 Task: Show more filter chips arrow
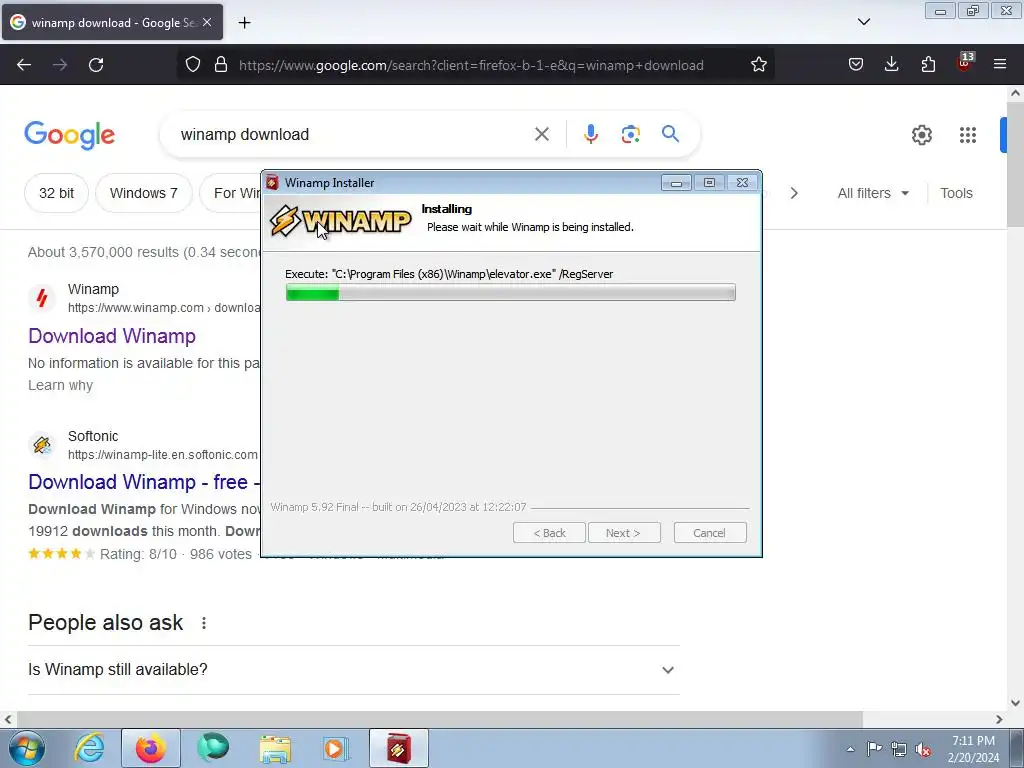794,193
